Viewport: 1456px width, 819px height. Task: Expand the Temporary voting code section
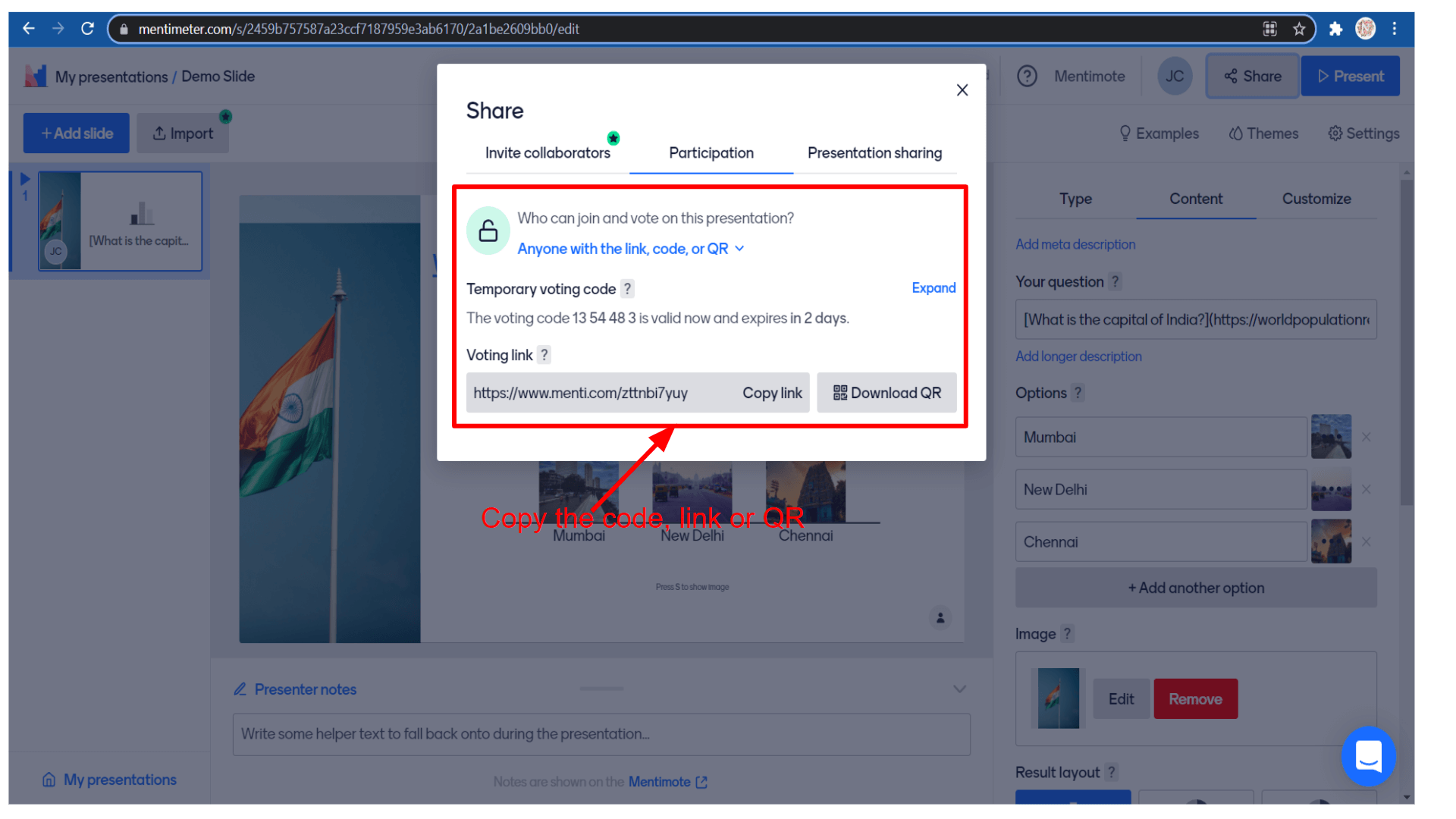[x=932, y=289]
